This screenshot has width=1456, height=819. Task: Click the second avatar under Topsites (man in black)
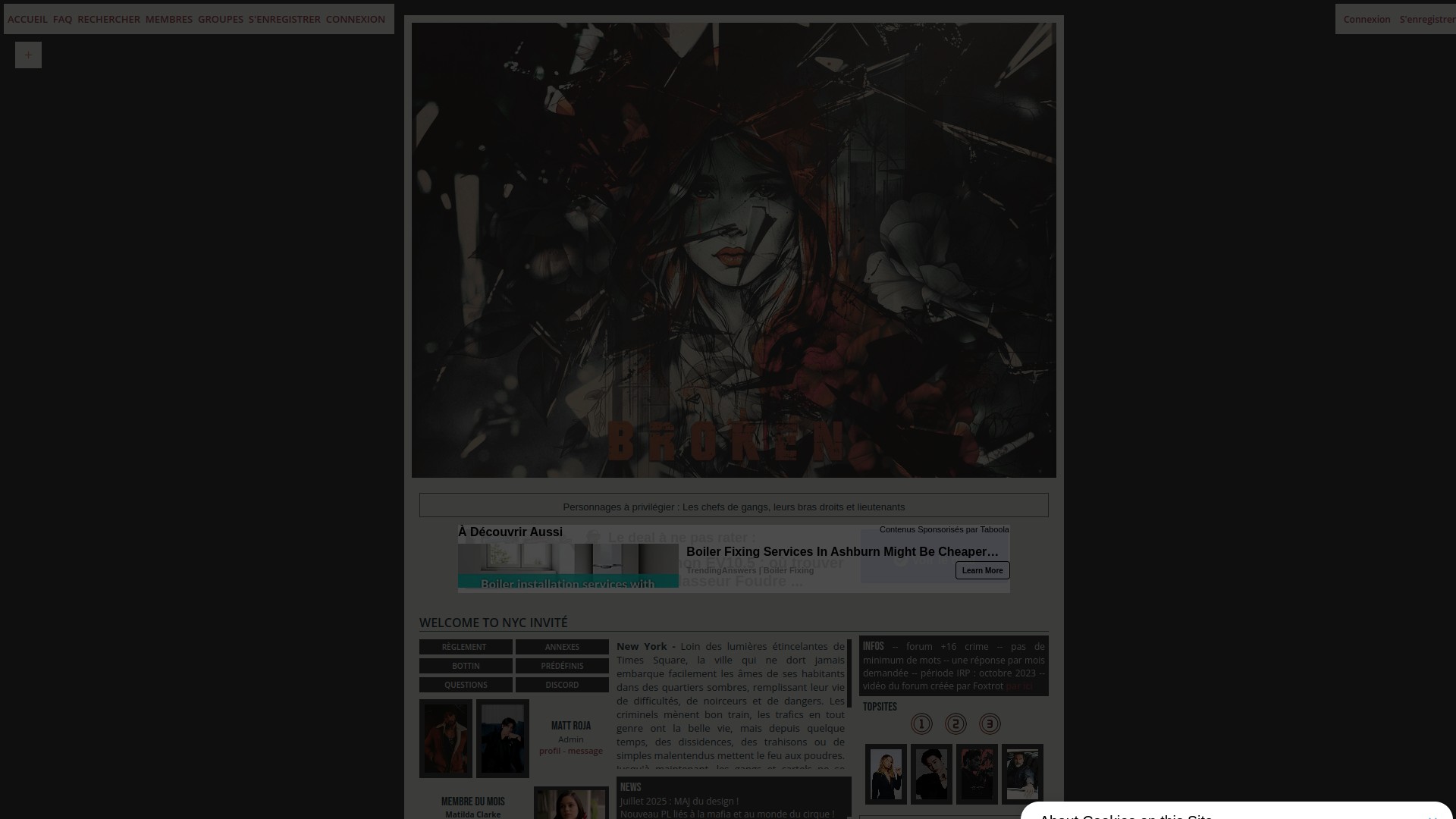[931, 774]
